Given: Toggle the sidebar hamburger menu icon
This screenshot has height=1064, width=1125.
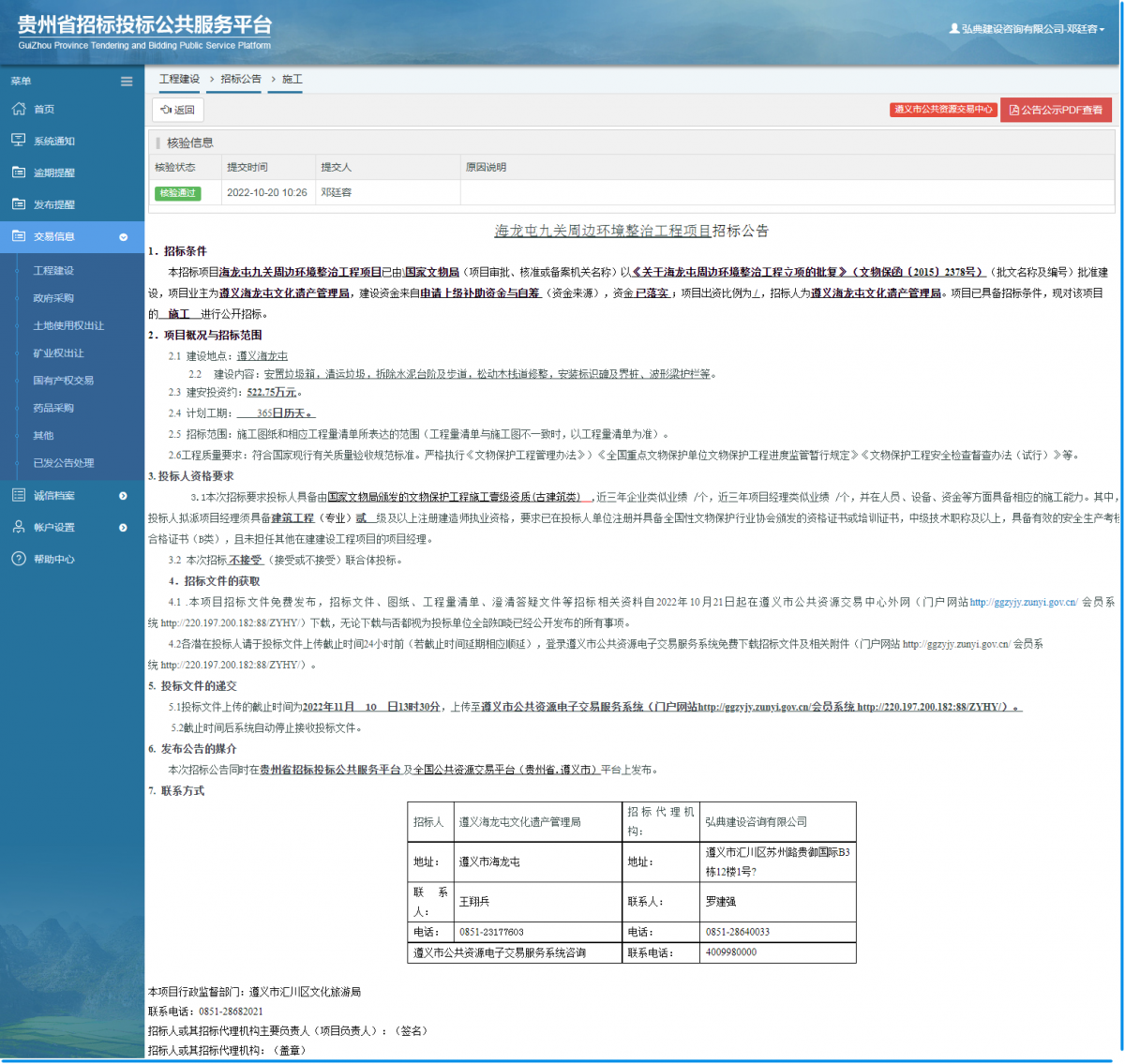Looking at the screenshot, I should point(127,82).
